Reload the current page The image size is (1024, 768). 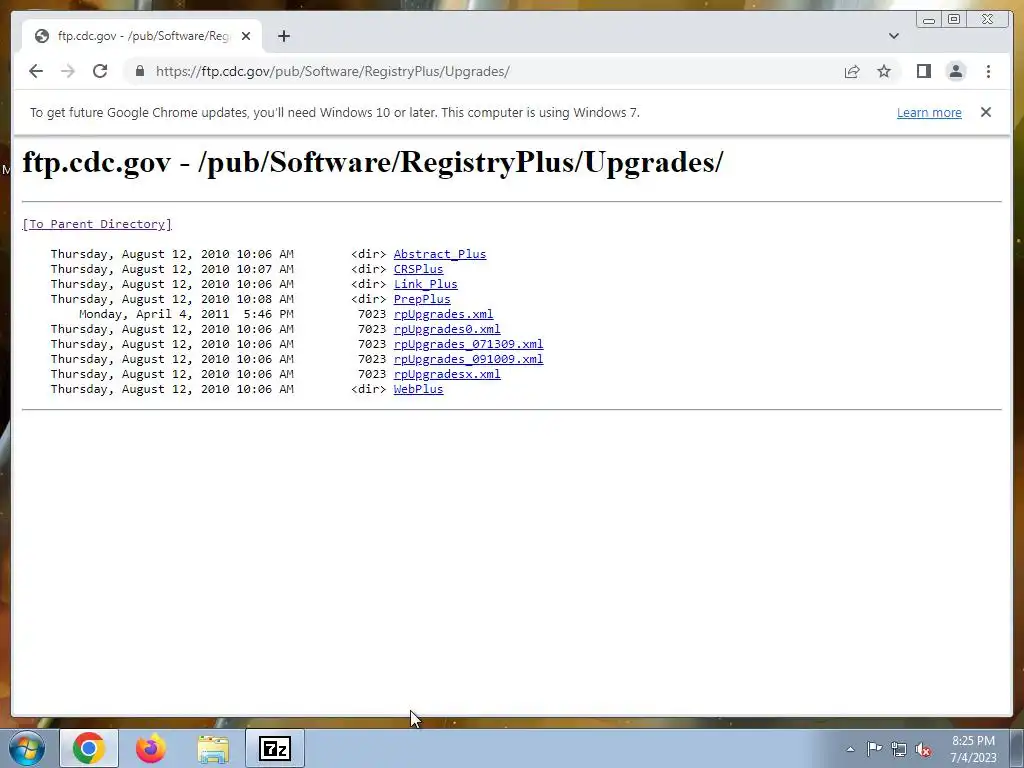pyautogui.click(x=100, y=71)
